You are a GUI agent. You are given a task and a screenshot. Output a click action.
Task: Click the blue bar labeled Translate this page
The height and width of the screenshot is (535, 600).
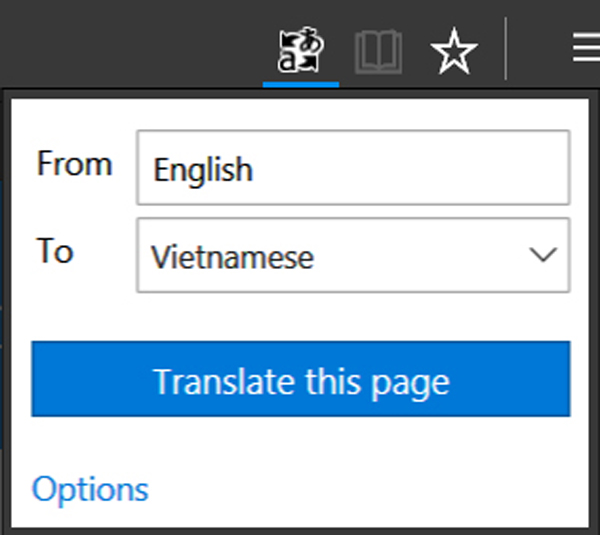tap(301, 380)
